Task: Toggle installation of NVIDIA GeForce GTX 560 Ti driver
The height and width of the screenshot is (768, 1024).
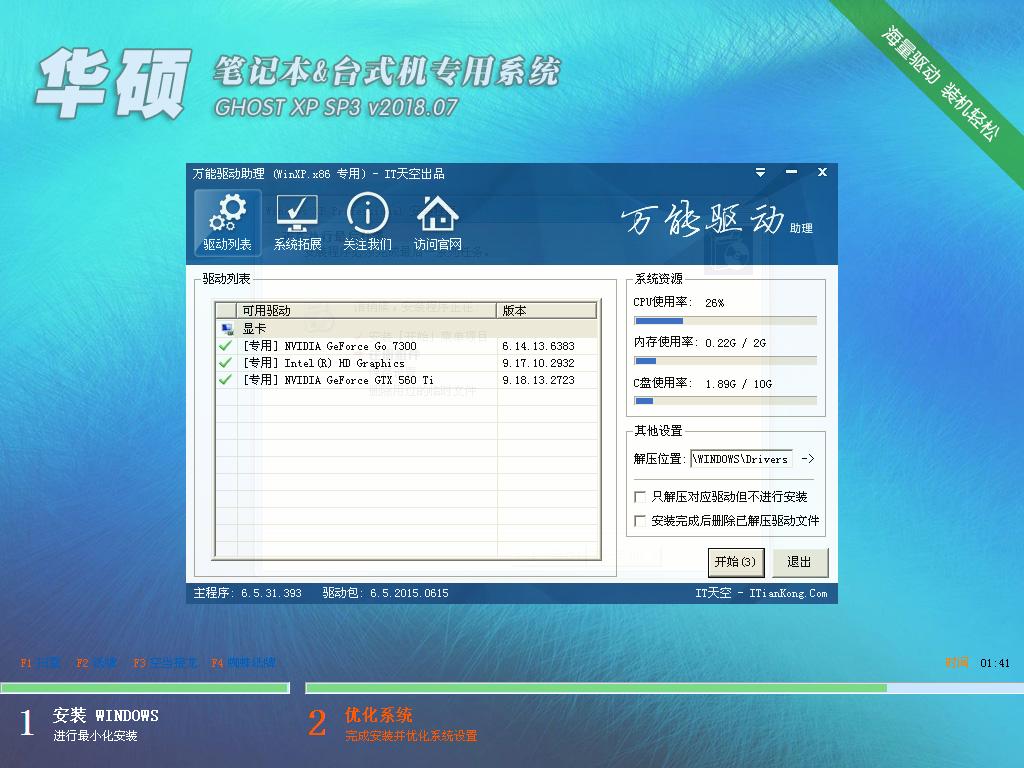Action: 224,380
